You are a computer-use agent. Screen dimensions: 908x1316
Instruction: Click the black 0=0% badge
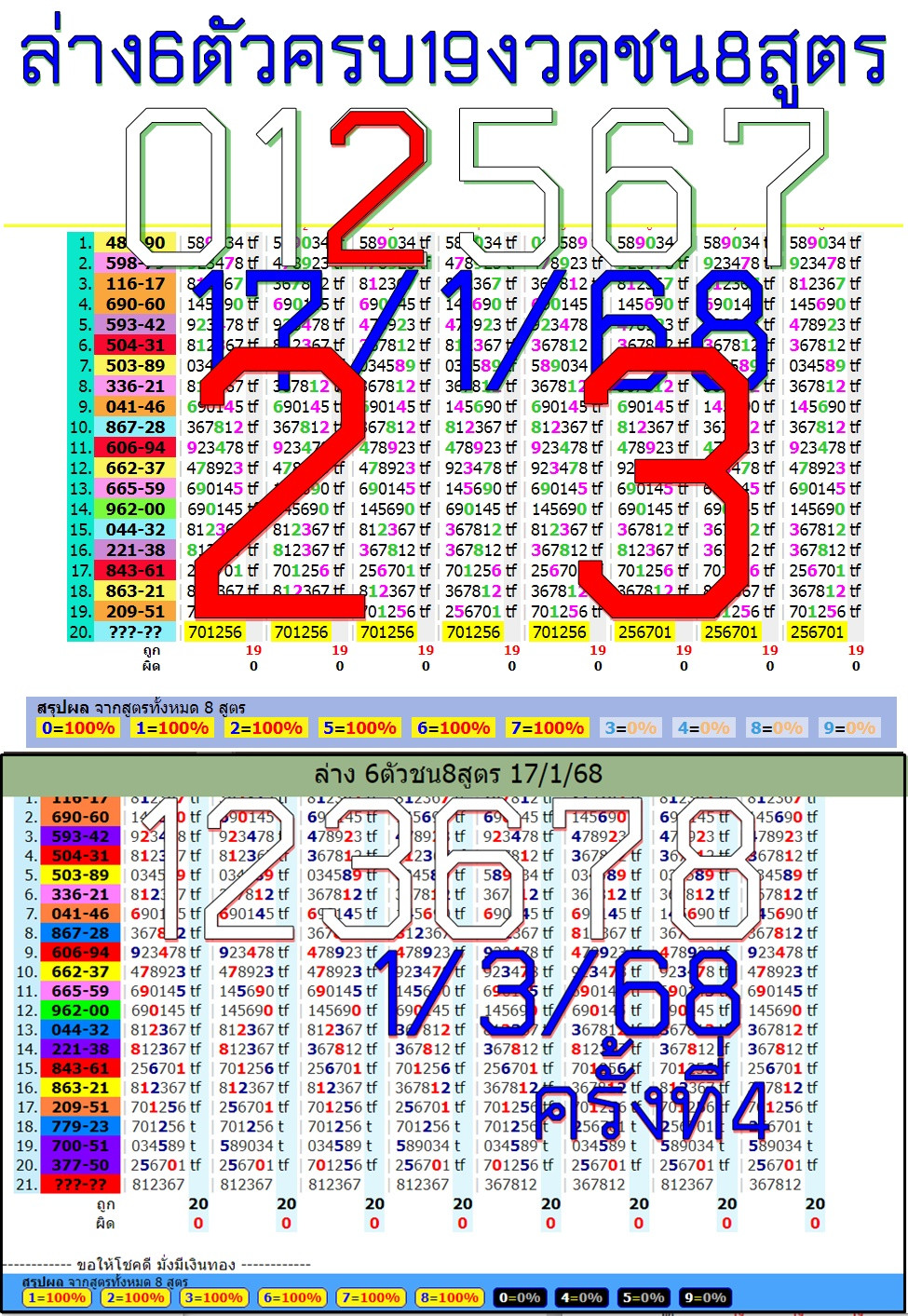click(520, 1297)
